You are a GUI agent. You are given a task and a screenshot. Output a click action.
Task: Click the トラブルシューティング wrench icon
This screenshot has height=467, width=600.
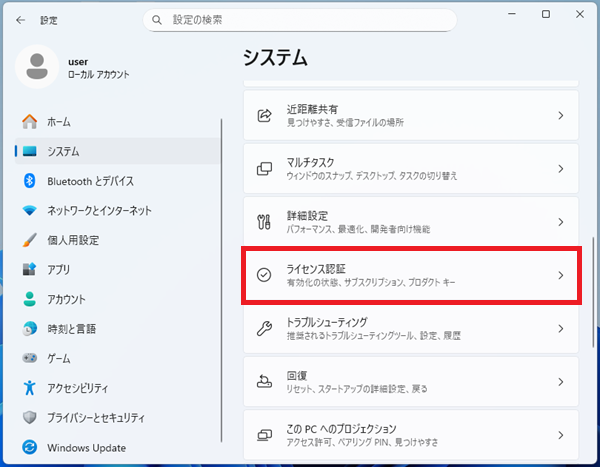[x=265, y=329]
